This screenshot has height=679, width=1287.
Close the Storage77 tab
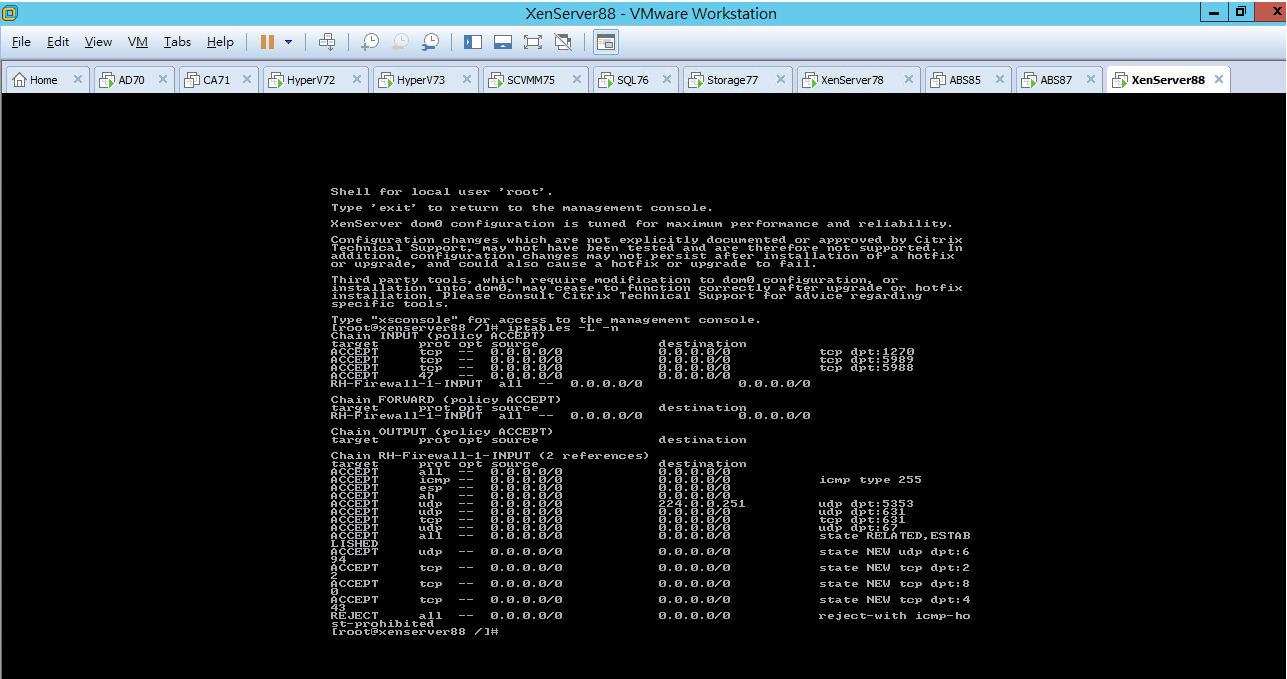coord(781,80)
